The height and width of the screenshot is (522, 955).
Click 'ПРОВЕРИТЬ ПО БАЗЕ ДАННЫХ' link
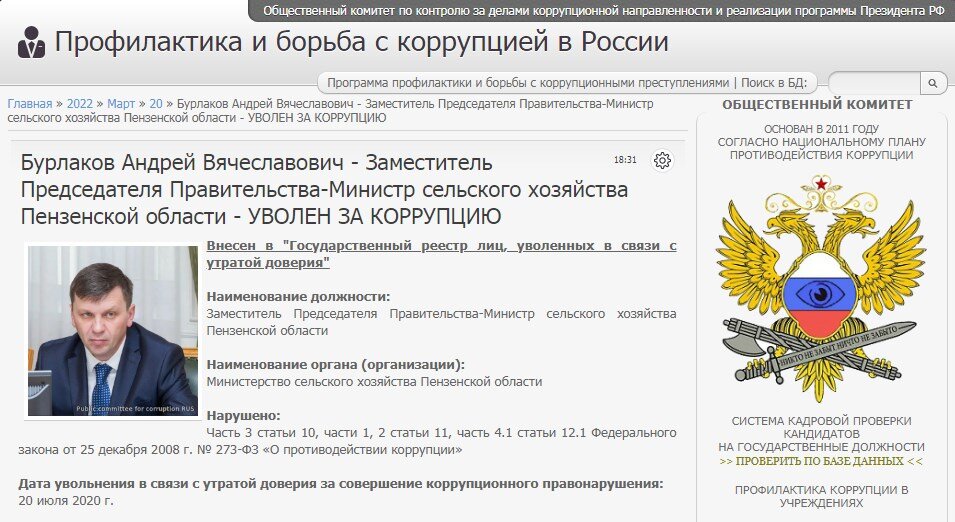tap(821, 461)
